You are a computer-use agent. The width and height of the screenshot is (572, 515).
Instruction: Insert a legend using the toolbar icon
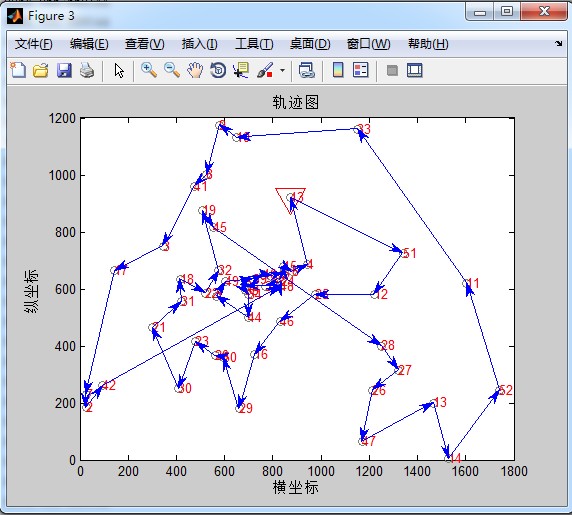coord(360,70)
